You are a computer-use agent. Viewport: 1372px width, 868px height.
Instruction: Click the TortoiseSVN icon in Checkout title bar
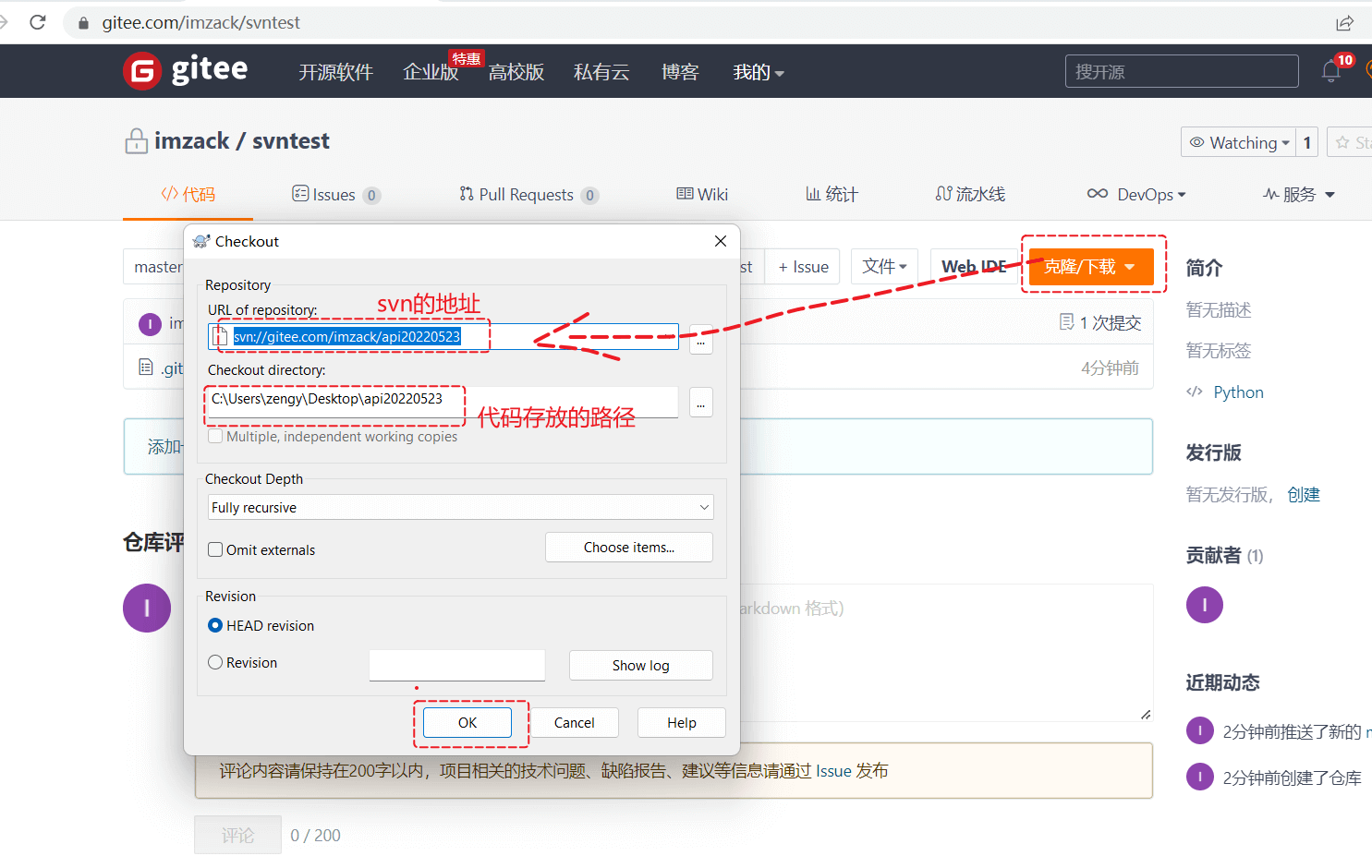tap(201, 241)
